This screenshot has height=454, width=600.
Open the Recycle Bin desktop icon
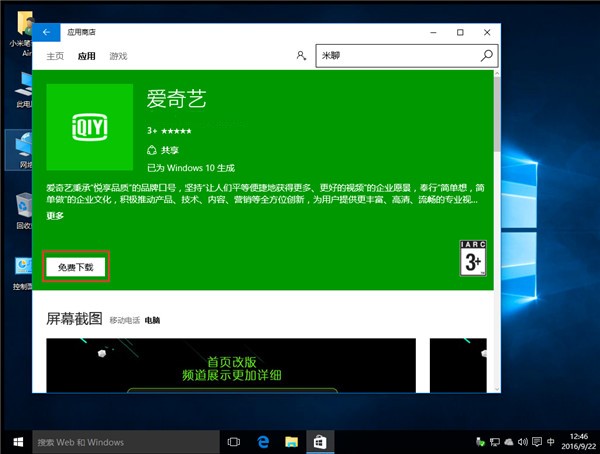(24, 211)
